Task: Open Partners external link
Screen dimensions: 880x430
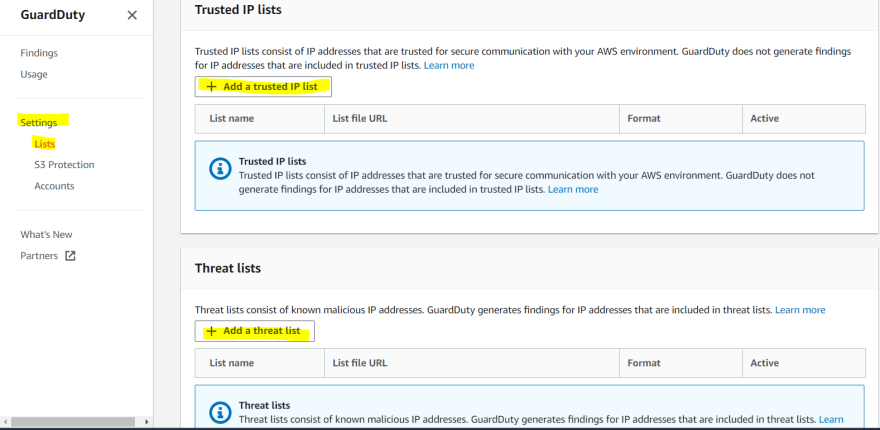Action: coord(39,256)
